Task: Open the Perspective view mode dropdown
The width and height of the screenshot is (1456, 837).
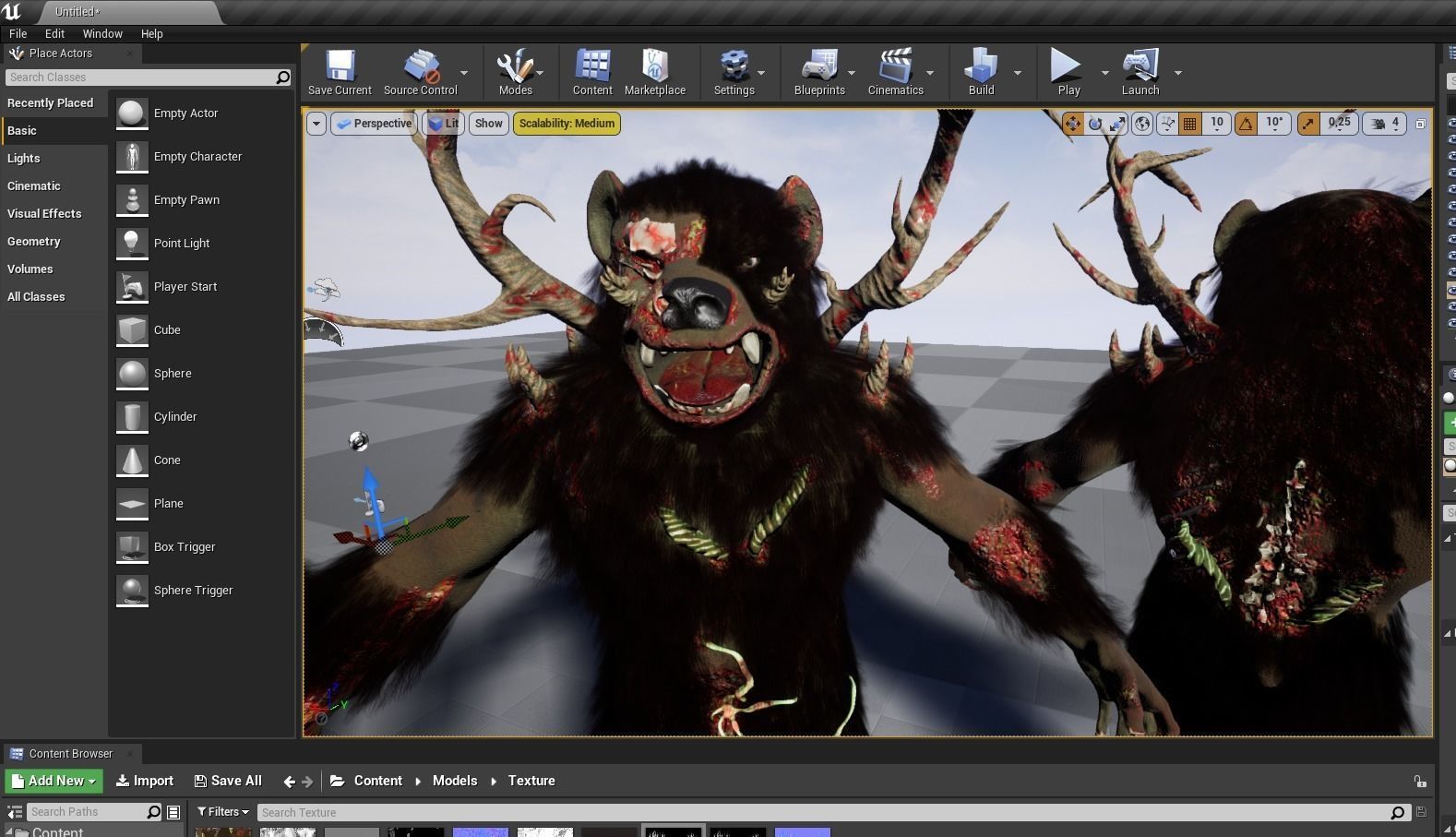Action: pyautogui.click(x=374, y=124)
